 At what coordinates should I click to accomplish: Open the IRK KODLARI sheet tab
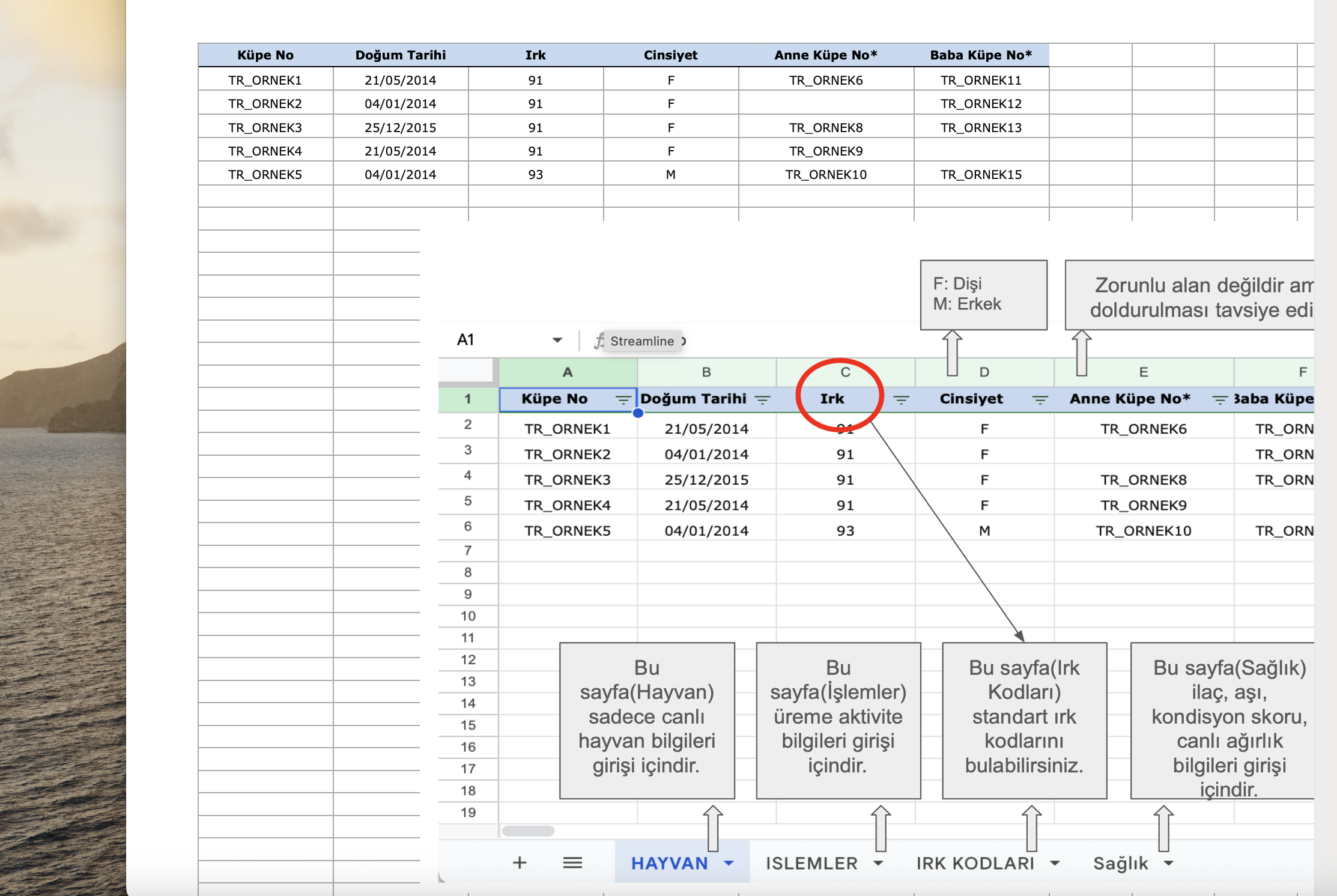click(975, 863)
